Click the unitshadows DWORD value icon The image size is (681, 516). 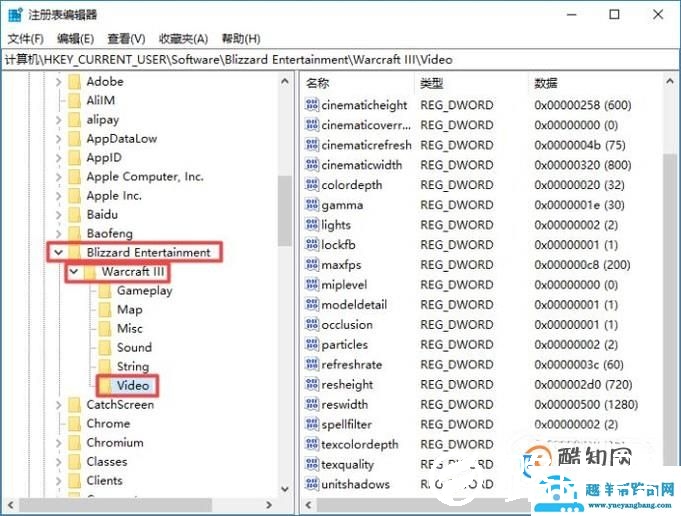pyautogui.click(x=312, y=484)
